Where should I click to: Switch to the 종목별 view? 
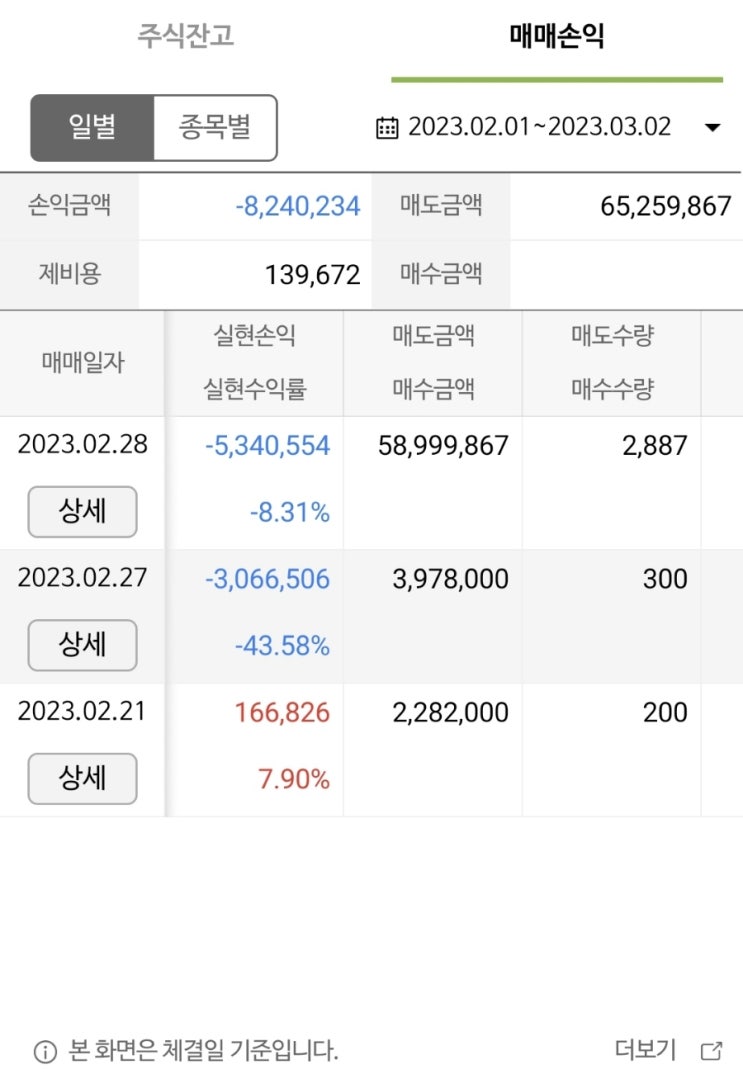pyautogui.click(x=214, y=128)
